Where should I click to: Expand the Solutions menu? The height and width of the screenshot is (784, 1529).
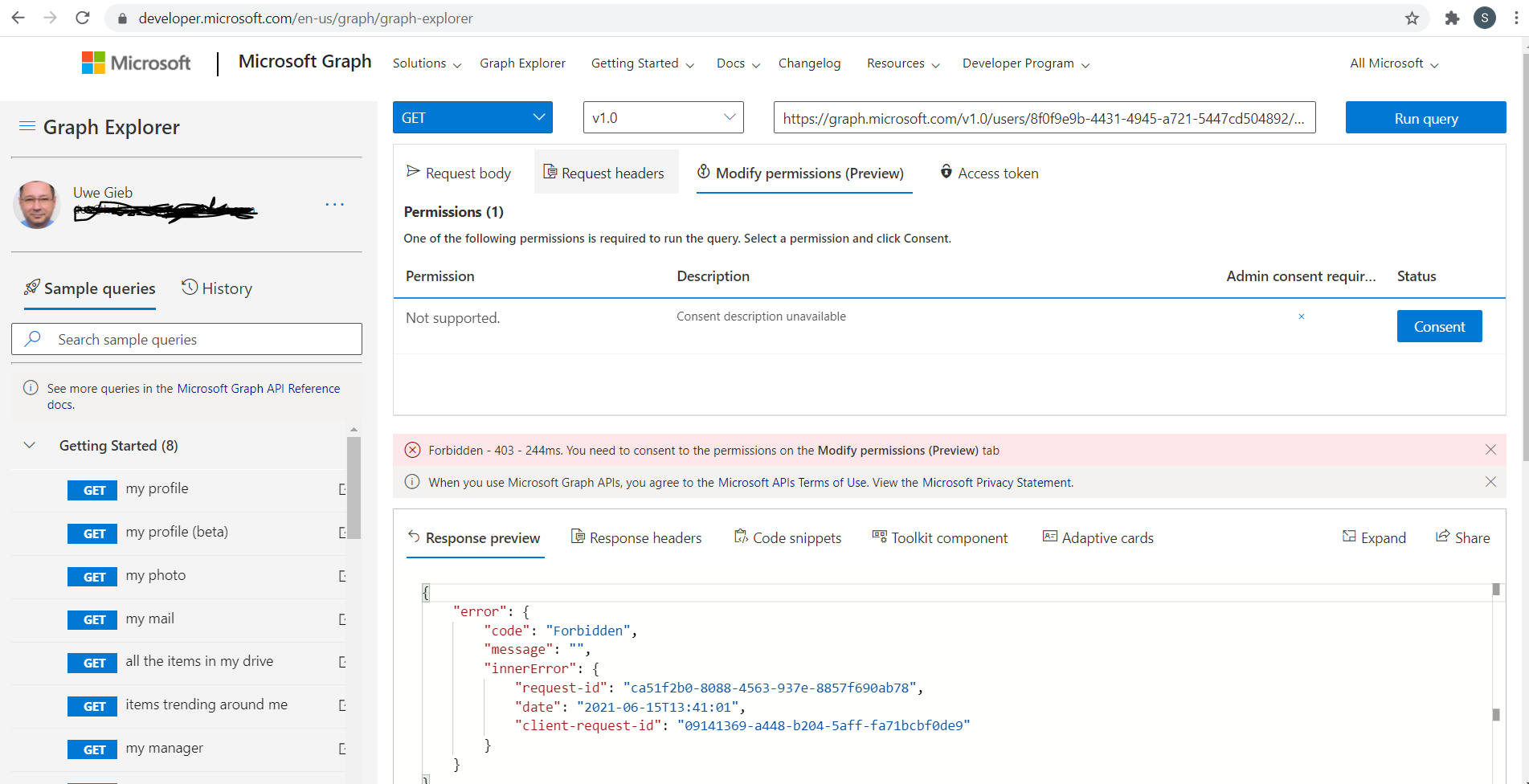click(x=427, y=63)
